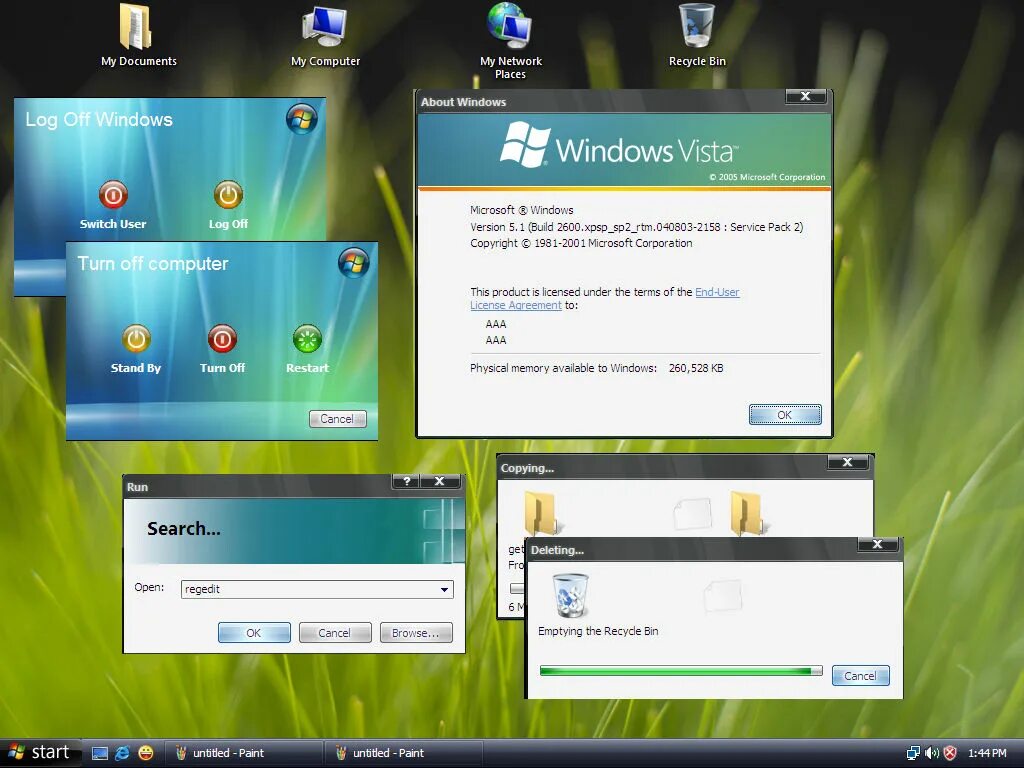Click Cancel in the Deleting dialog
The width and height of the screenshot is (1024, 768).
coord(861,676)
